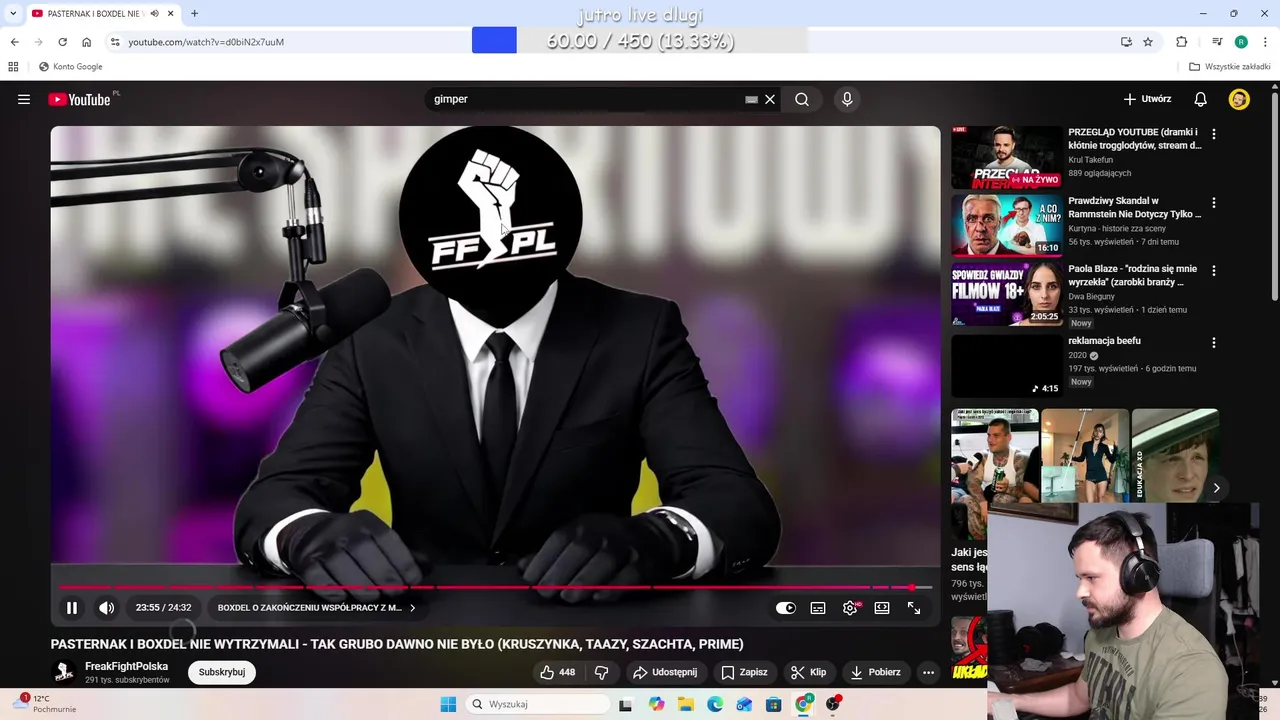Open the Chrome extensions puzzle icon
This screenshot has height=720, width=1280.
tap(1182, 42)
